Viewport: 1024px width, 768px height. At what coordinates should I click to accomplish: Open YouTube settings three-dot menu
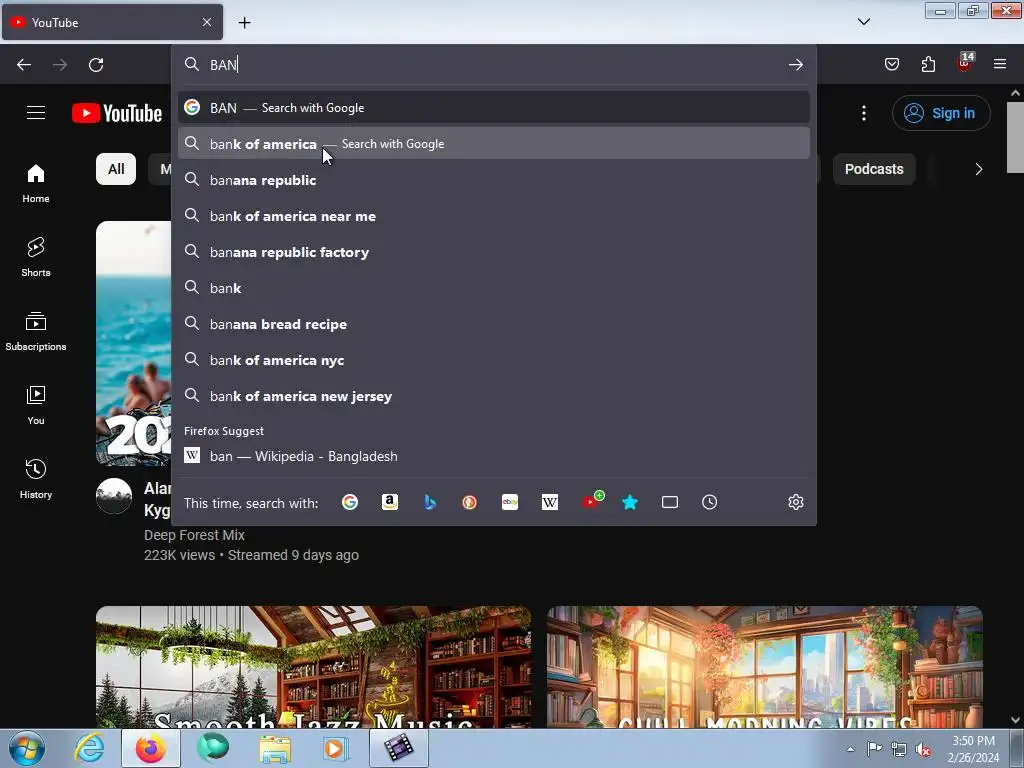[863, 113]
